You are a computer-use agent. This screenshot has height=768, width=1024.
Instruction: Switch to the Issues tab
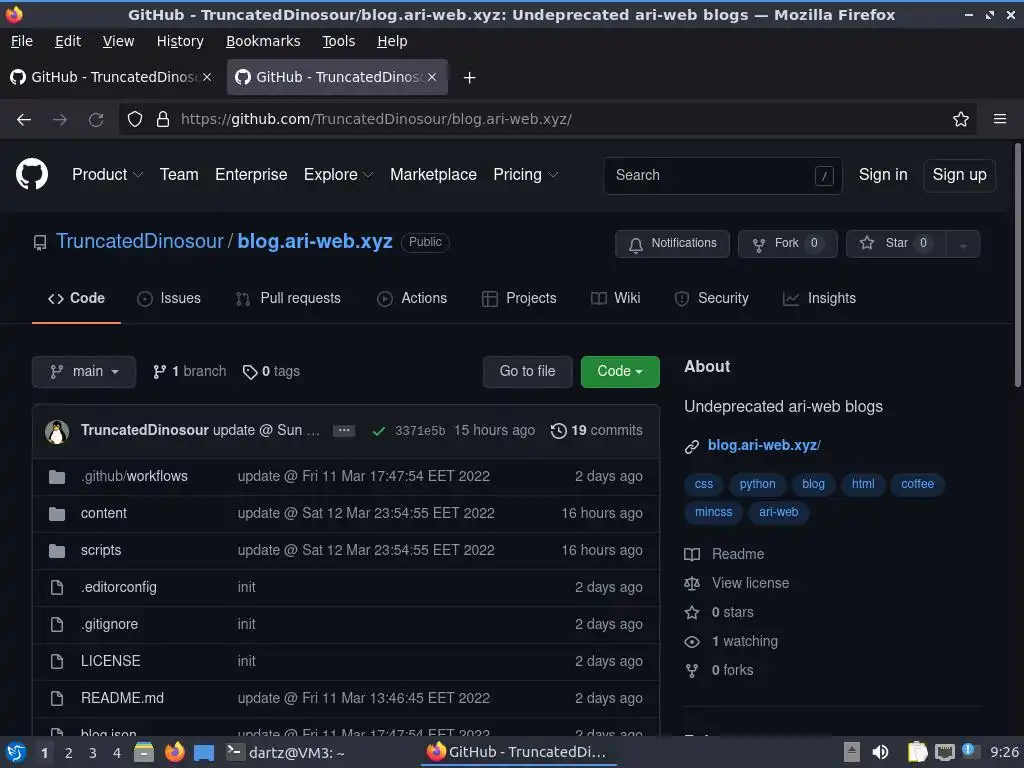pos(169,298)
